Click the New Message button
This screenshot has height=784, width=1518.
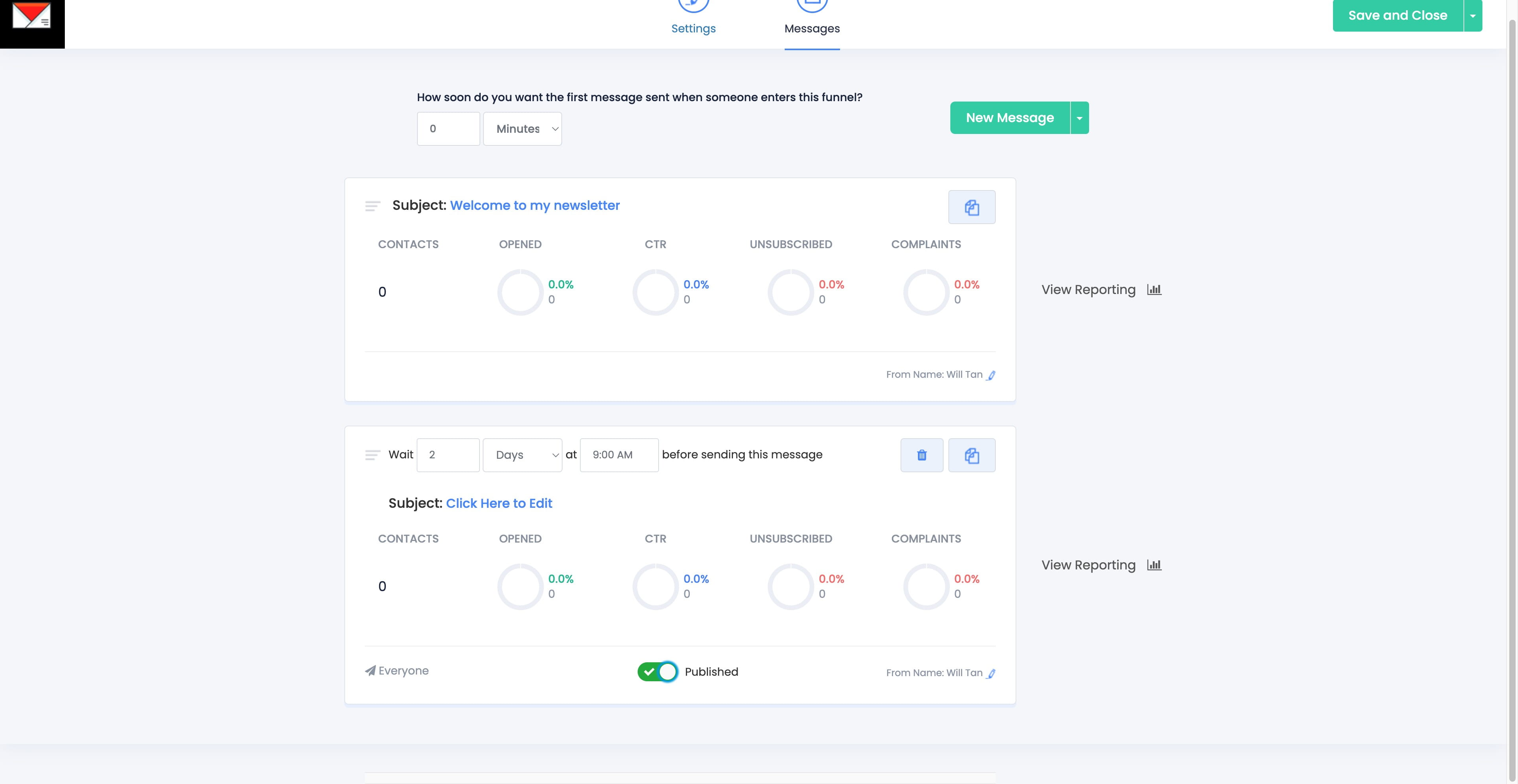click(x=1010, y=118)
